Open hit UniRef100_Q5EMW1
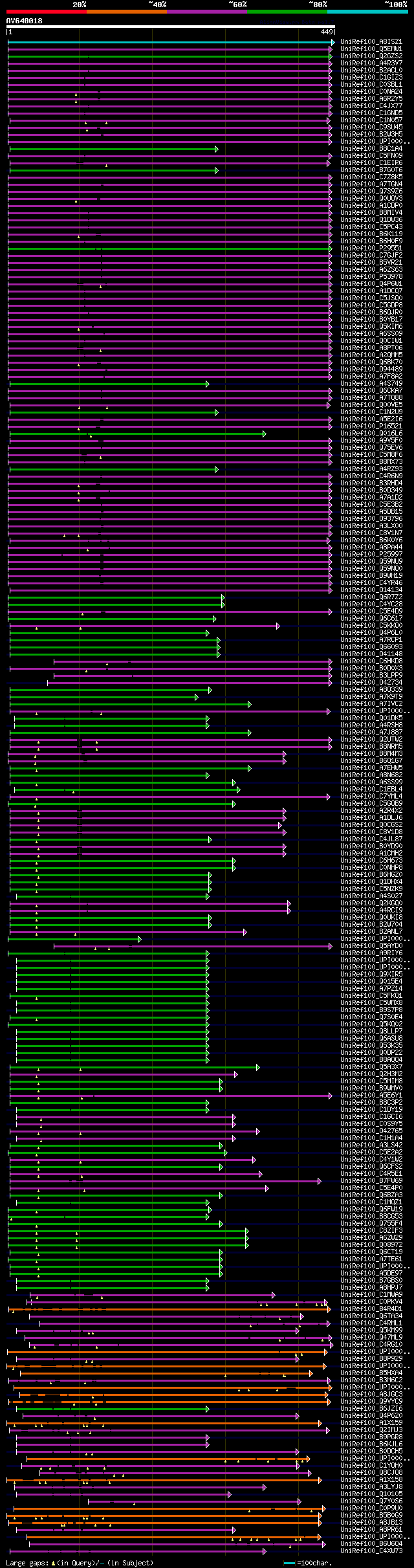 [x=371, y=49]
